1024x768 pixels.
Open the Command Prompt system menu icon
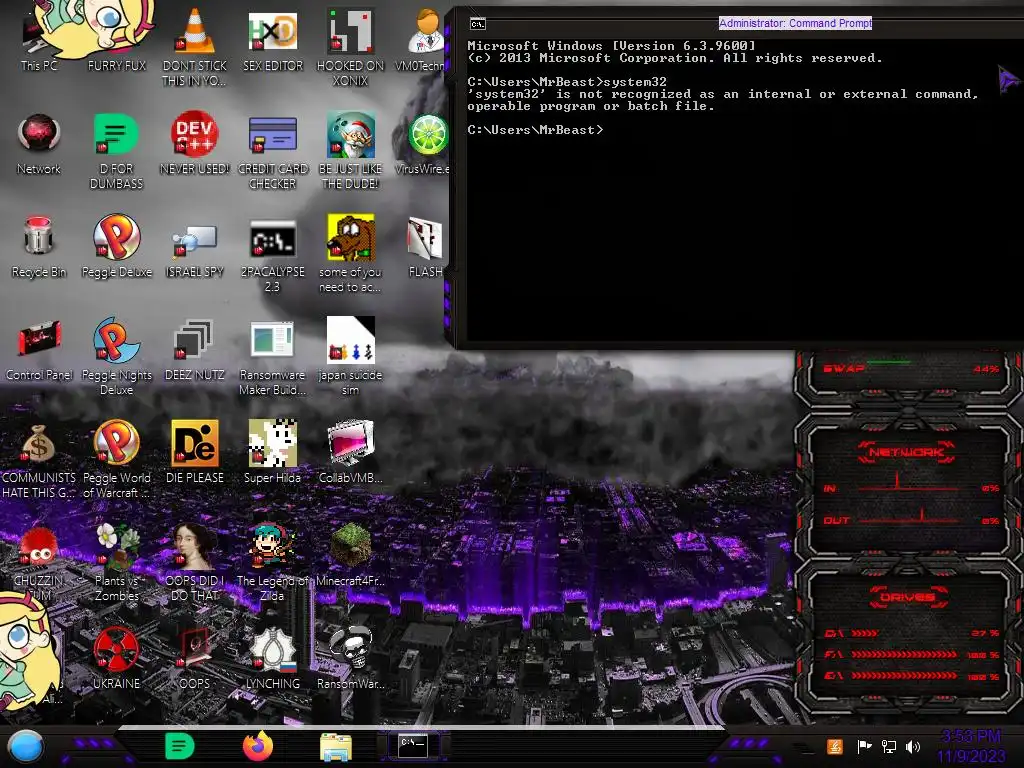477,24
